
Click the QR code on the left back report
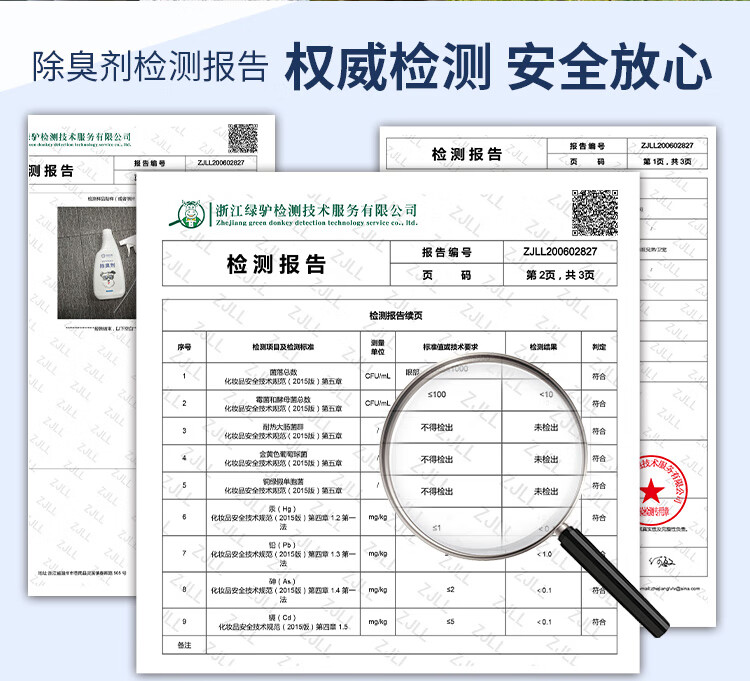click(243, 139)
